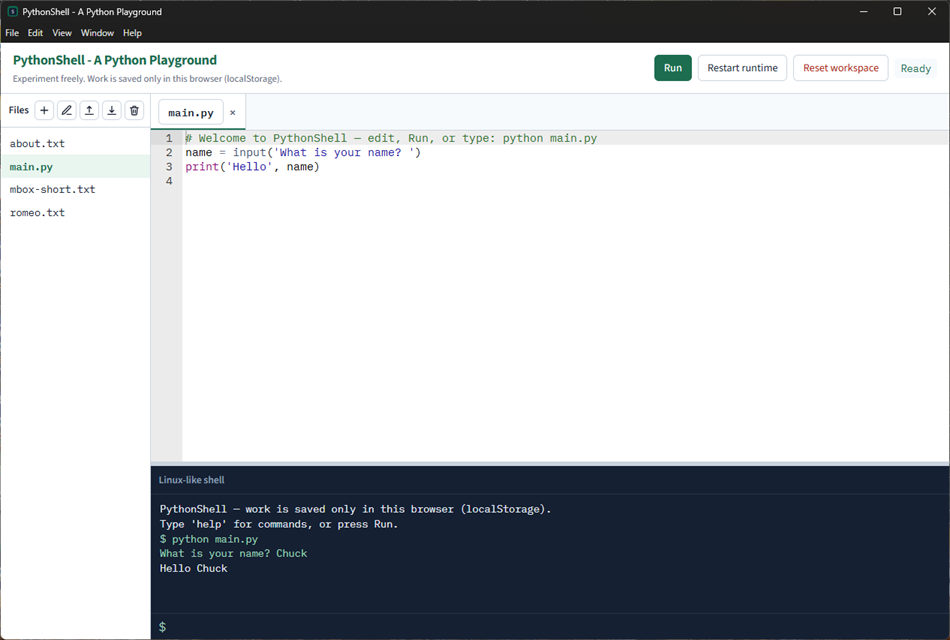This screenshot has height=640, width=950.
Task: Click line 2 input statement in editor
Action: (x=303, y=153)
